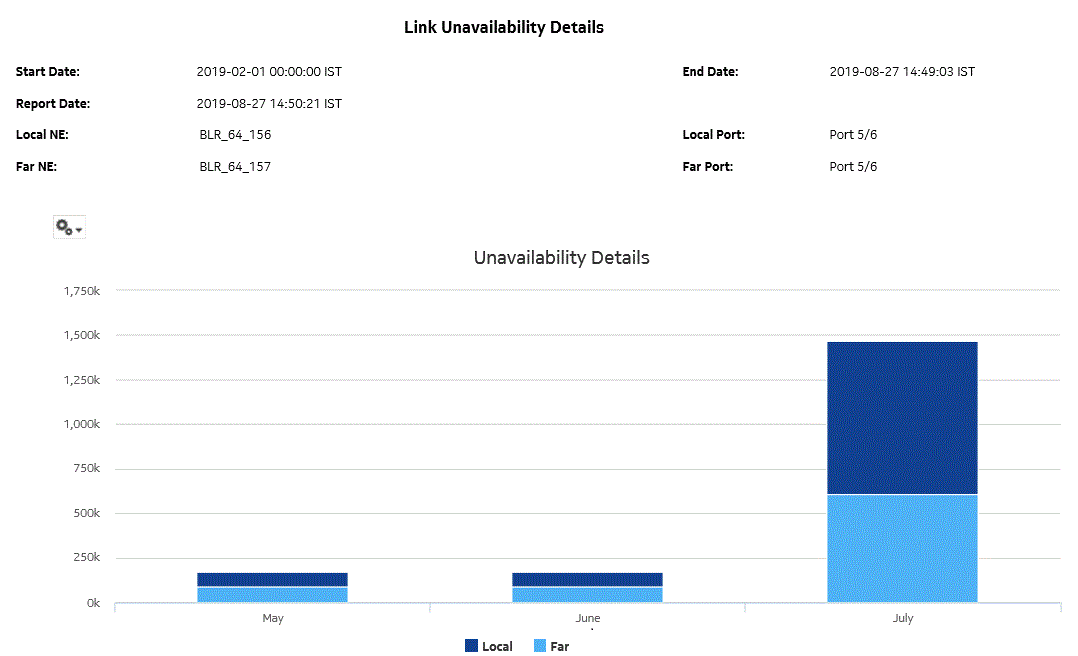This screenshot has width=1078, height=656.
Task: Select the Local NE value BLR_64_156
Action: tap(235, 134)
